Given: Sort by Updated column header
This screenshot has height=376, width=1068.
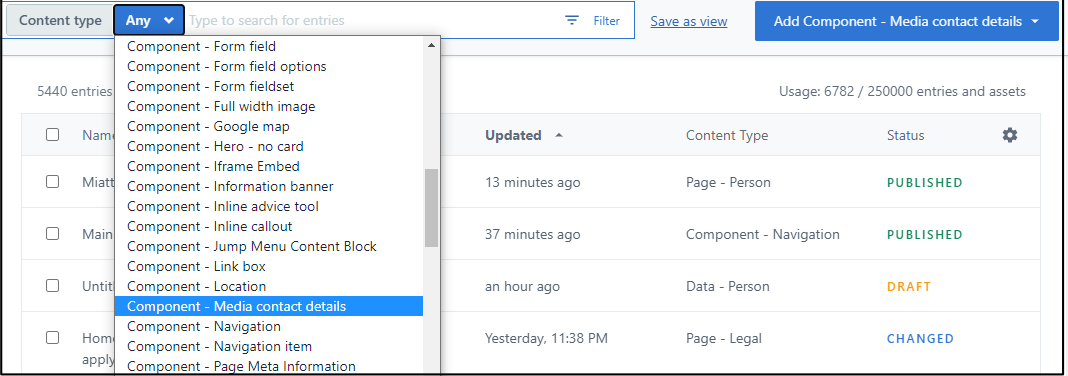Looking at the screenshot, I should pos(513,135).
